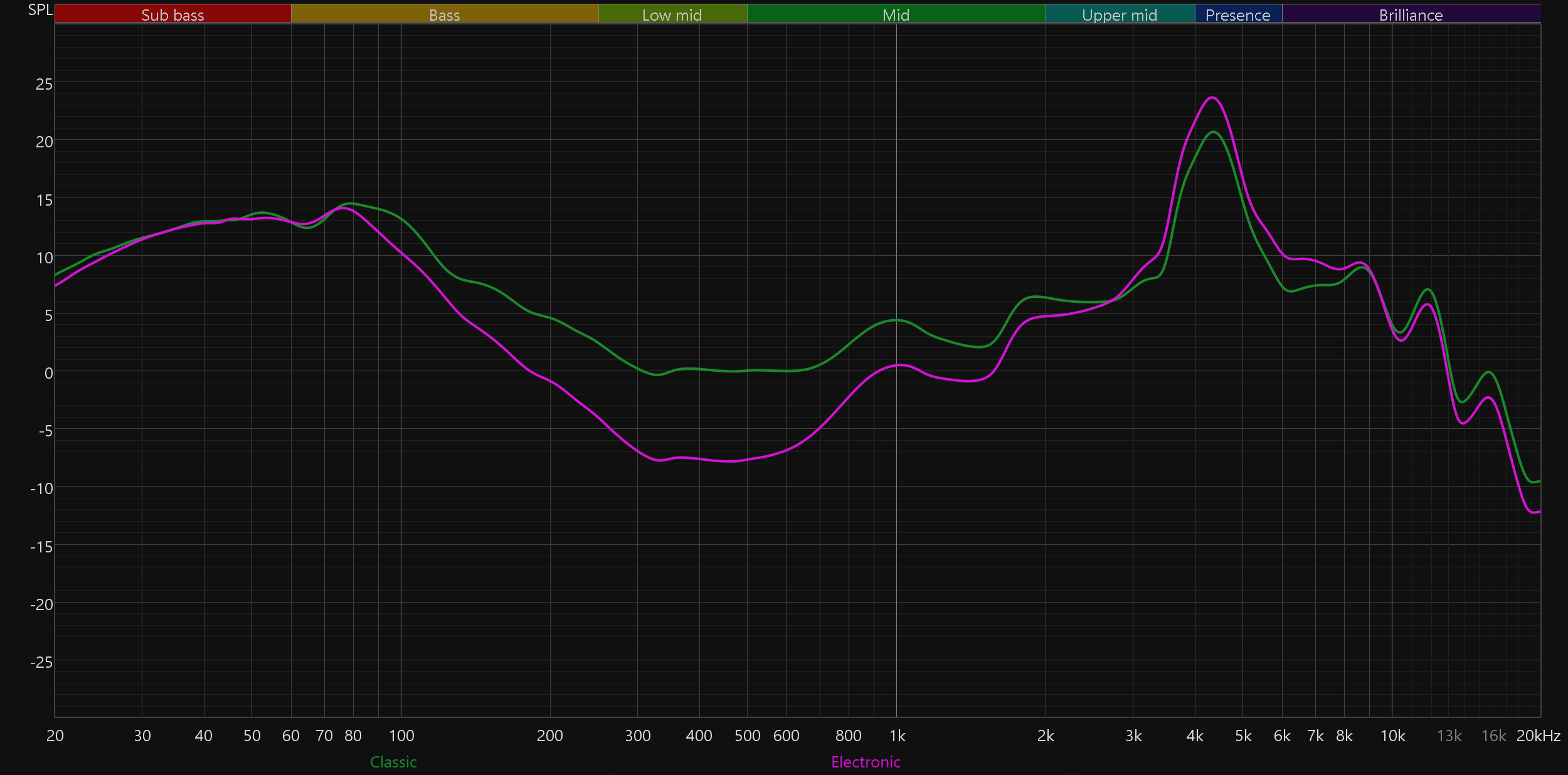Toggle the Classic legend label
This screenshot has width=1568, height=775.
(x=393, y=762)
